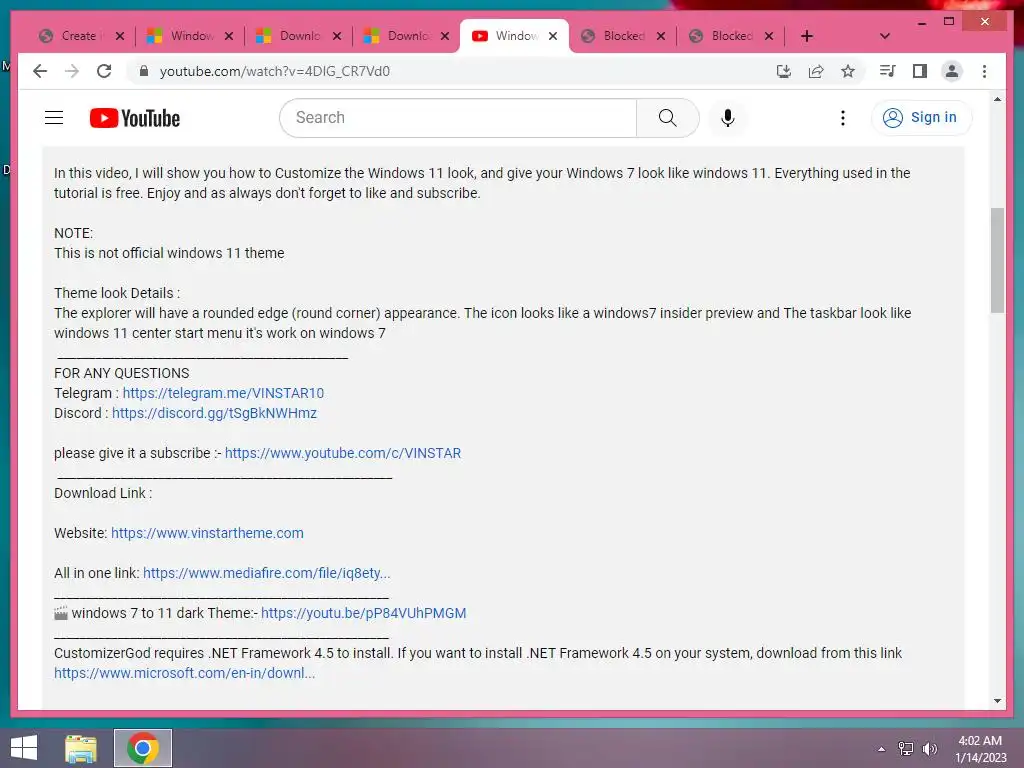This screenshot has height=768, width=1024.
Task: Click the YouTube search magnifier button
Action: click(667, 118)
